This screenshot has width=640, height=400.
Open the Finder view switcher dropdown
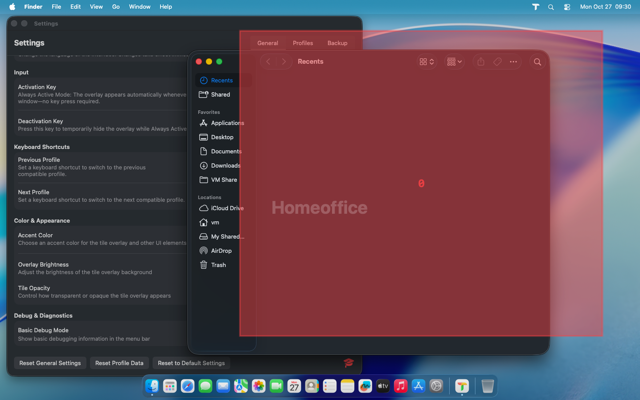(427, 62)
